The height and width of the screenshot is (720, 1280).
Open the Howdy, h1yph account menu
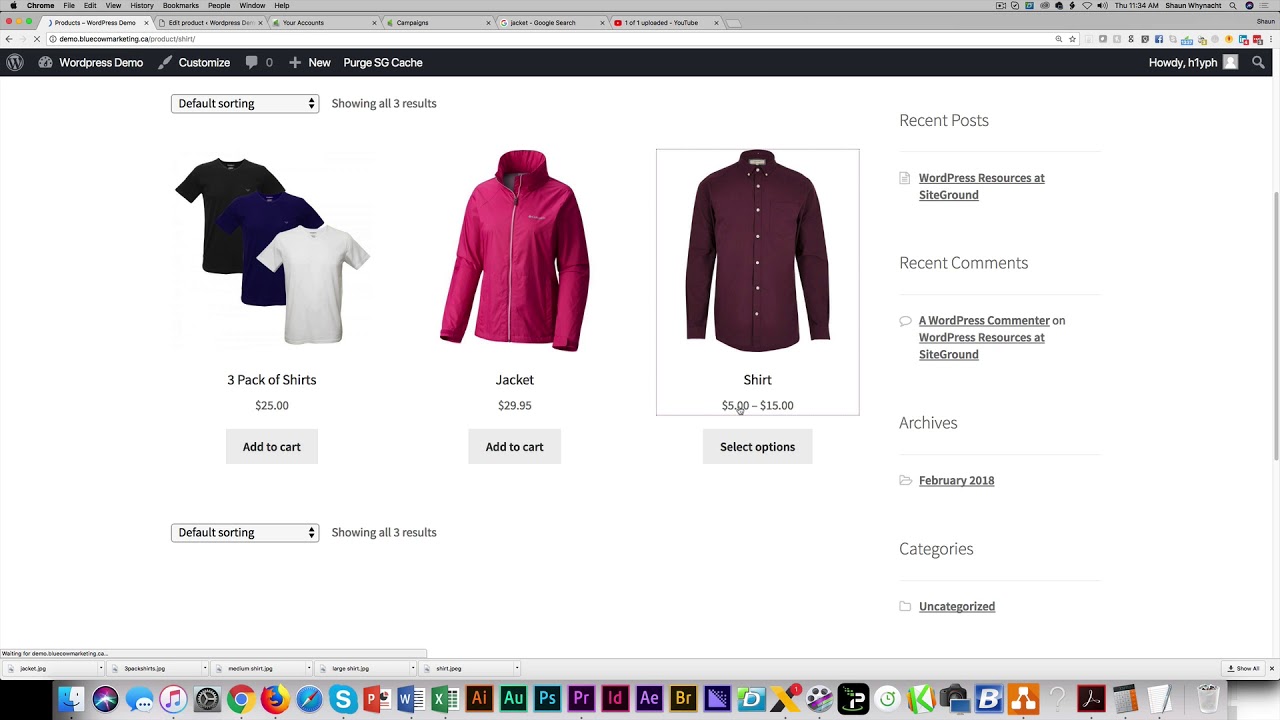pyautogui.click(x=1193, y=62)
